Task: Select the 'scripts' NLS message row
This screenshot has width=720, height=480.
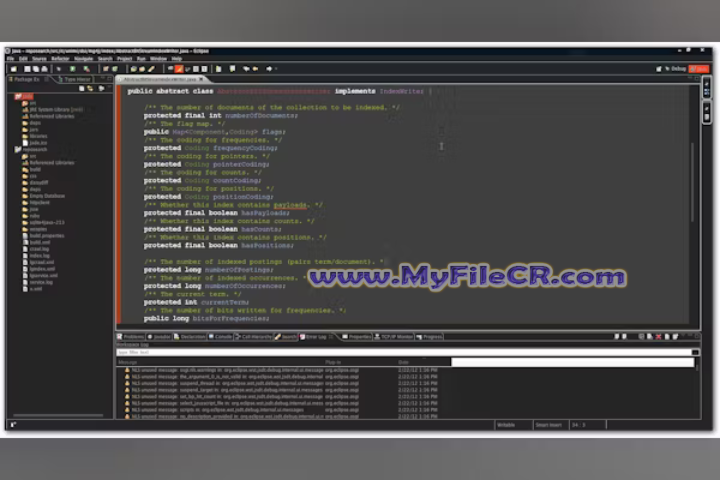Action: [x=281, y=410]
